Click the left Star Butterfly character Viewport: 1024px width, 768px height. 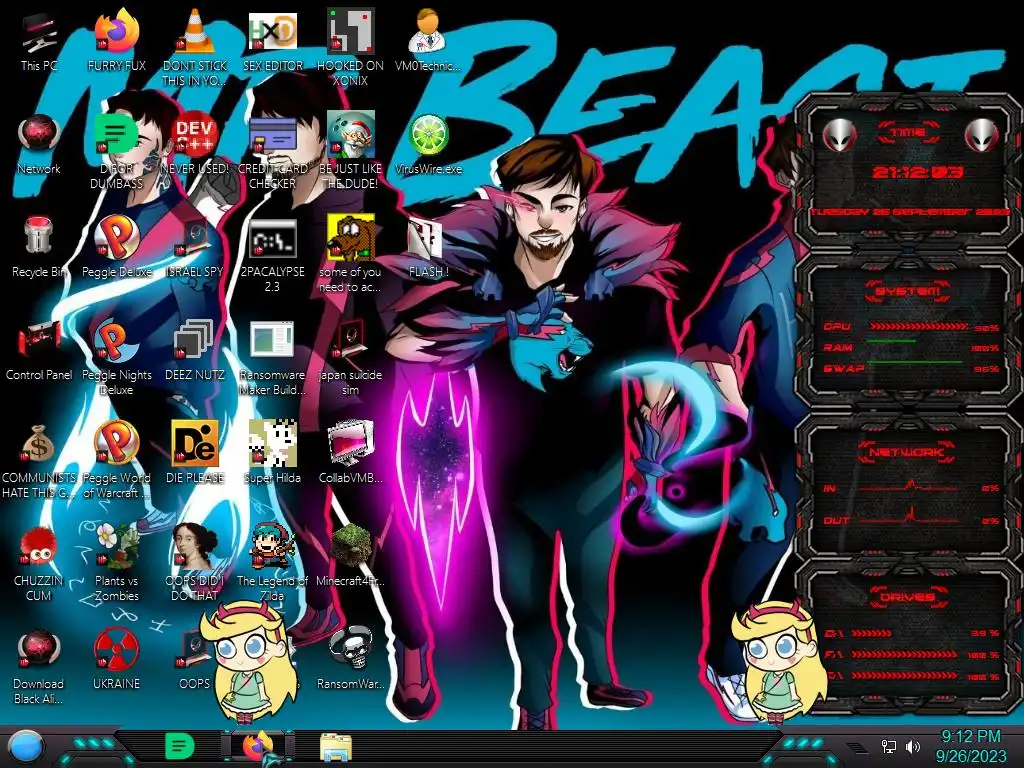[x=248, y=661]
